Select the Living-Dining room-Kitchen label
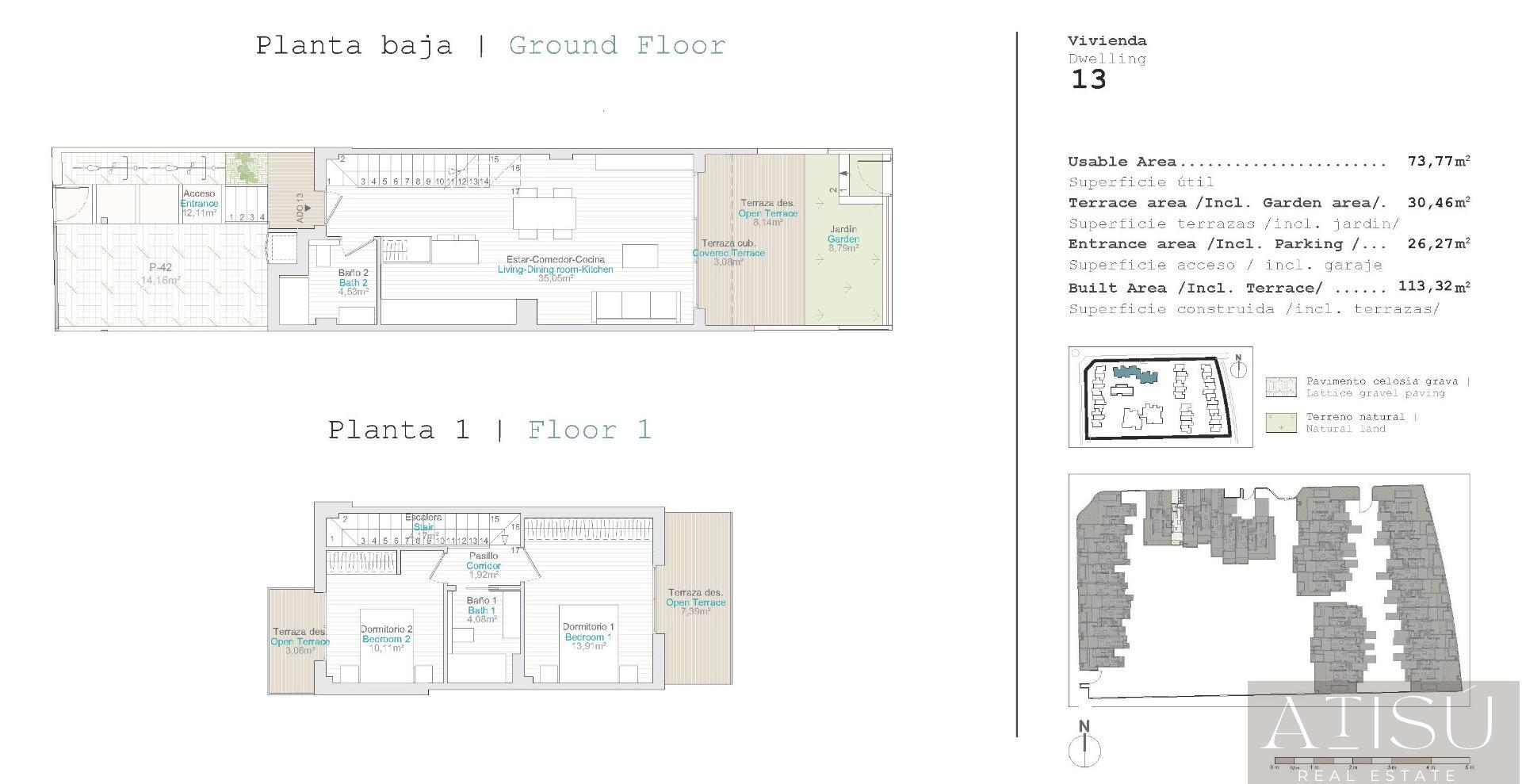 (555, 269)
